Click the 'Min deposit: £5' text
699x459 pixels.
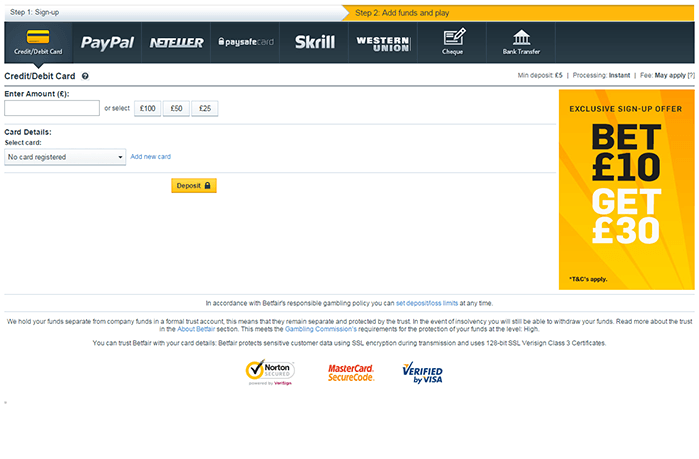point(540,75)
